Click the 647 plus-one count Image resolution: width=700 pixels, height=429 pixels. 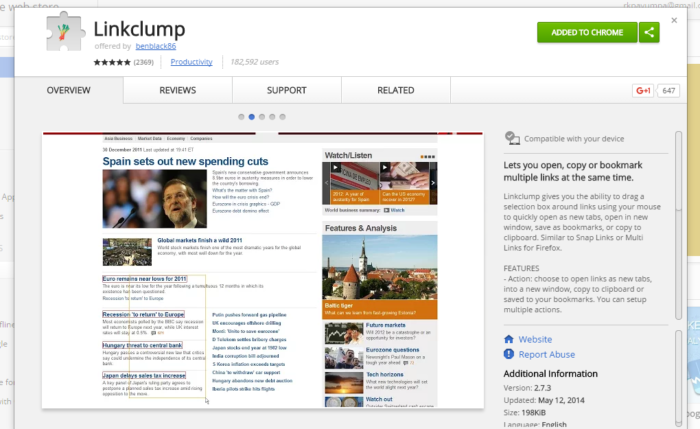pyautogui.click(x=668, y=91)
